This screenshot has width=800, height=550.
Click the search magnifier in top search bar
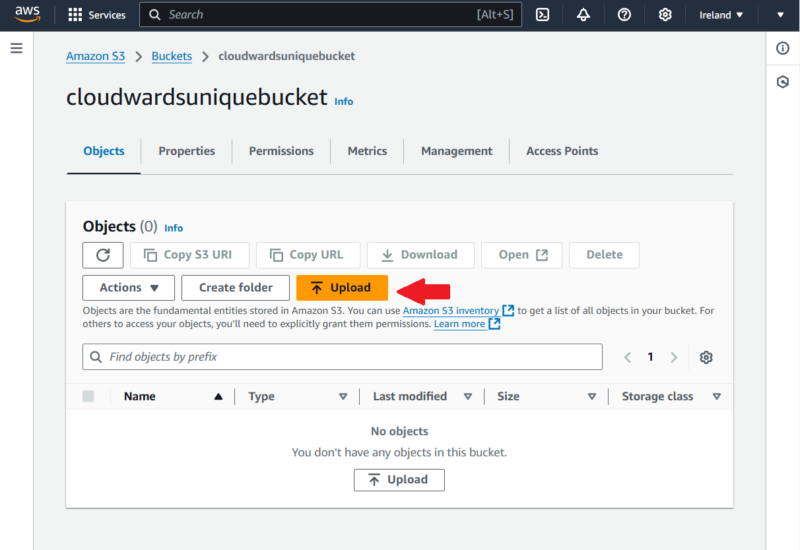(x=155, y=15)
